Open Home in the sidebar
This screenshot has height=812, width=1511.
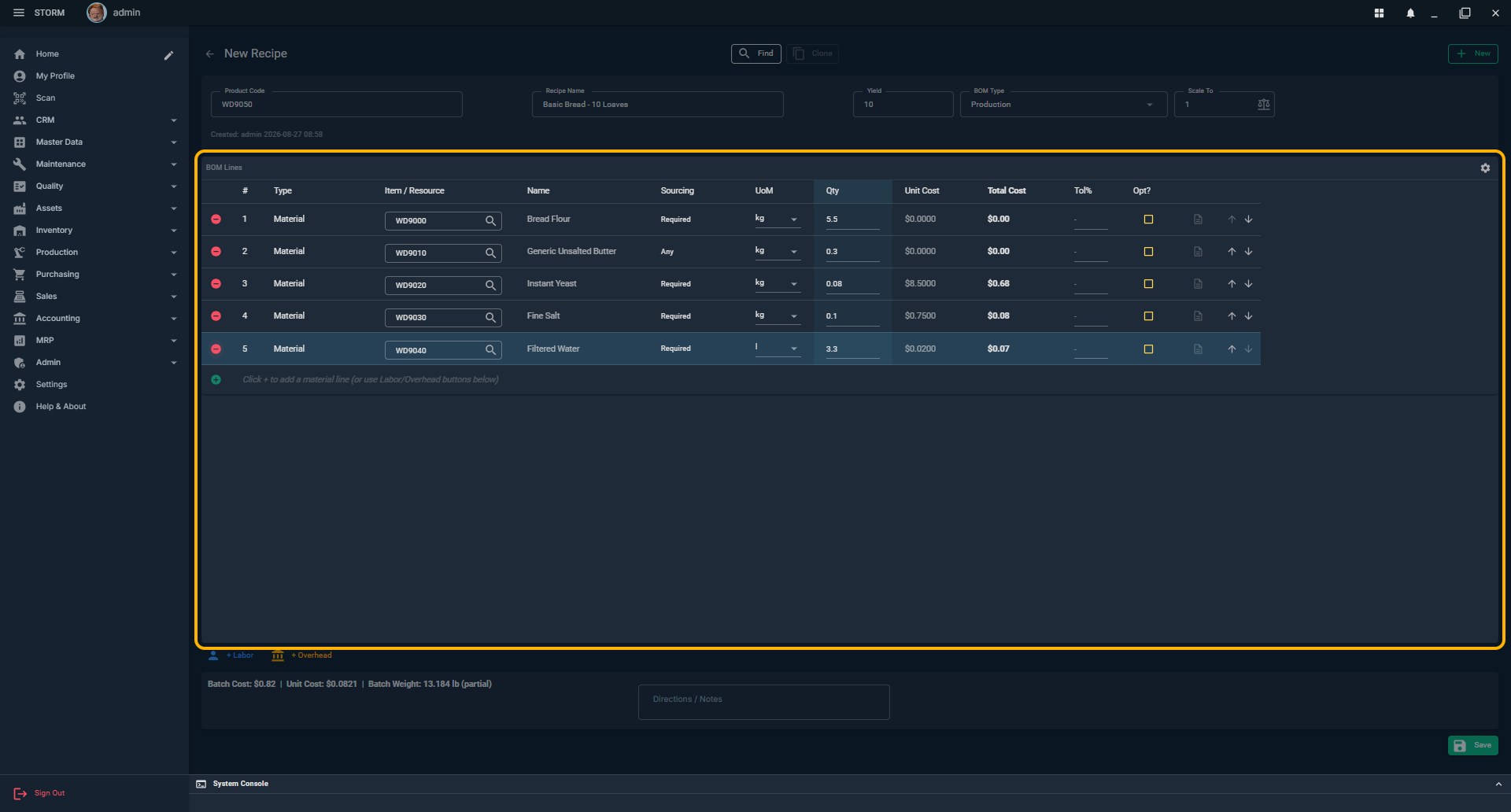click(47, 54)
